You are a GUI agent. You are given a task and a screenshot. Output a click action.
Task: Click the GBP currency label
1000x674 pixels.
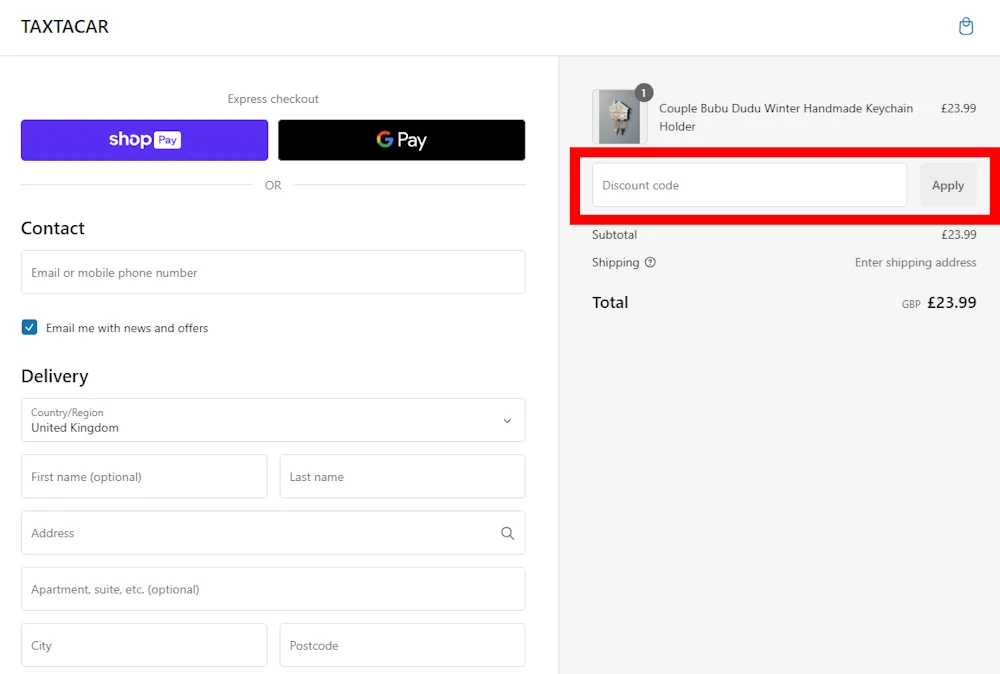point(911,305)
